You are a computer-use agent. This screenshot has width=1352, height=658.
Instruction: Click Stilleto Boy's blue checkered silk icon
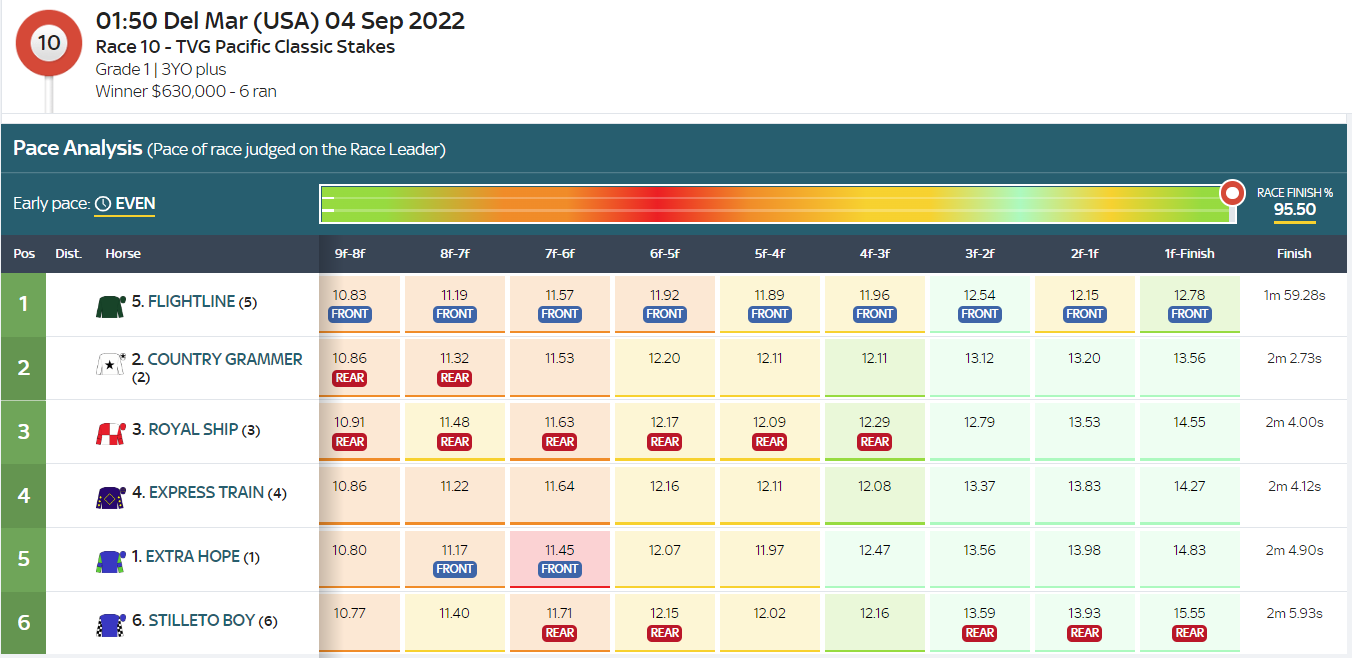[x=109, y=622]
